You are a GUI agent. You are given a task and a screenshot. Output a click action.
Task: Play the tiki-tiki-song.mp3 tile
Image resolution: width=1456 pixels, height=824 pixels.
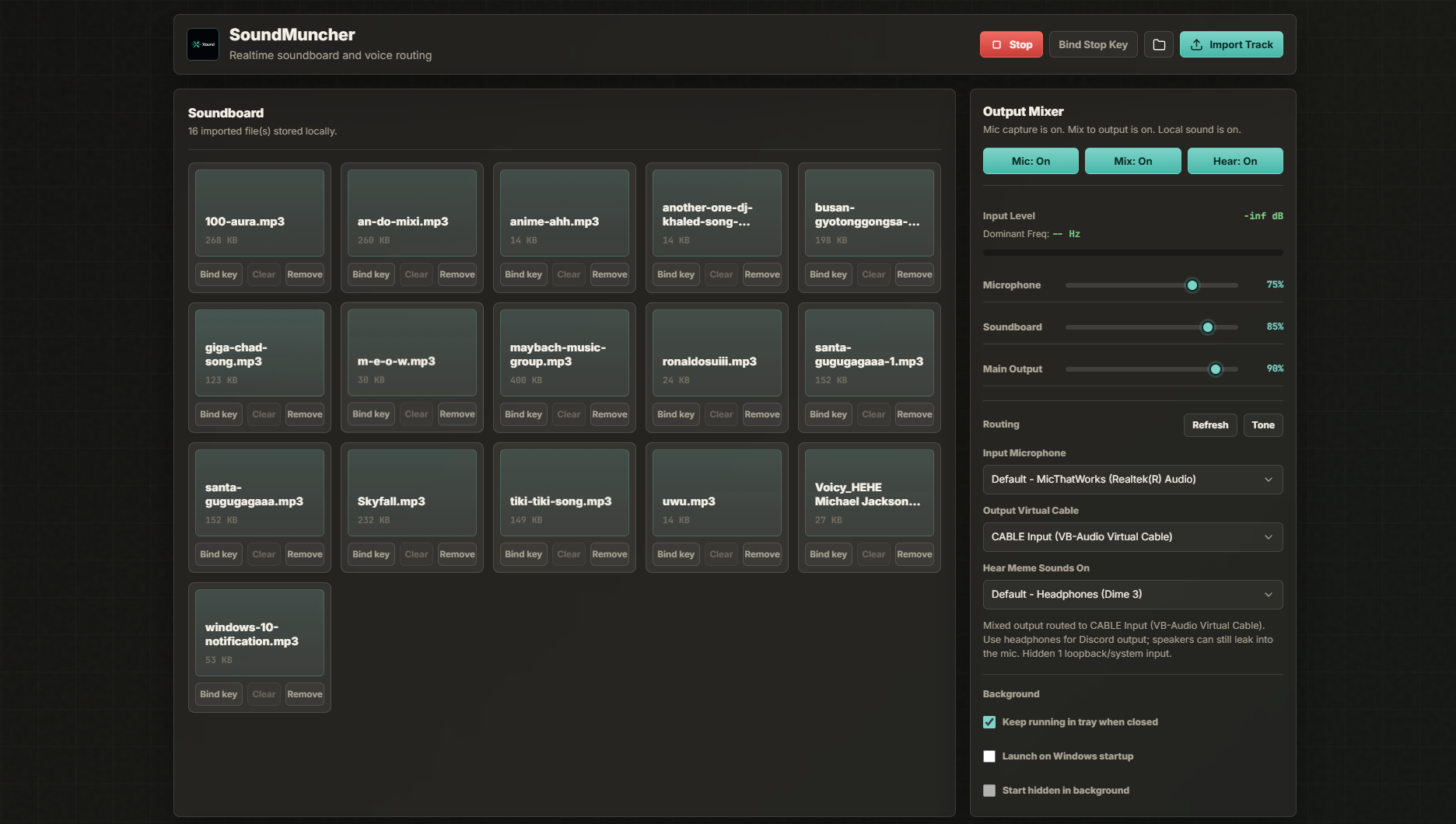pos(565,493)
